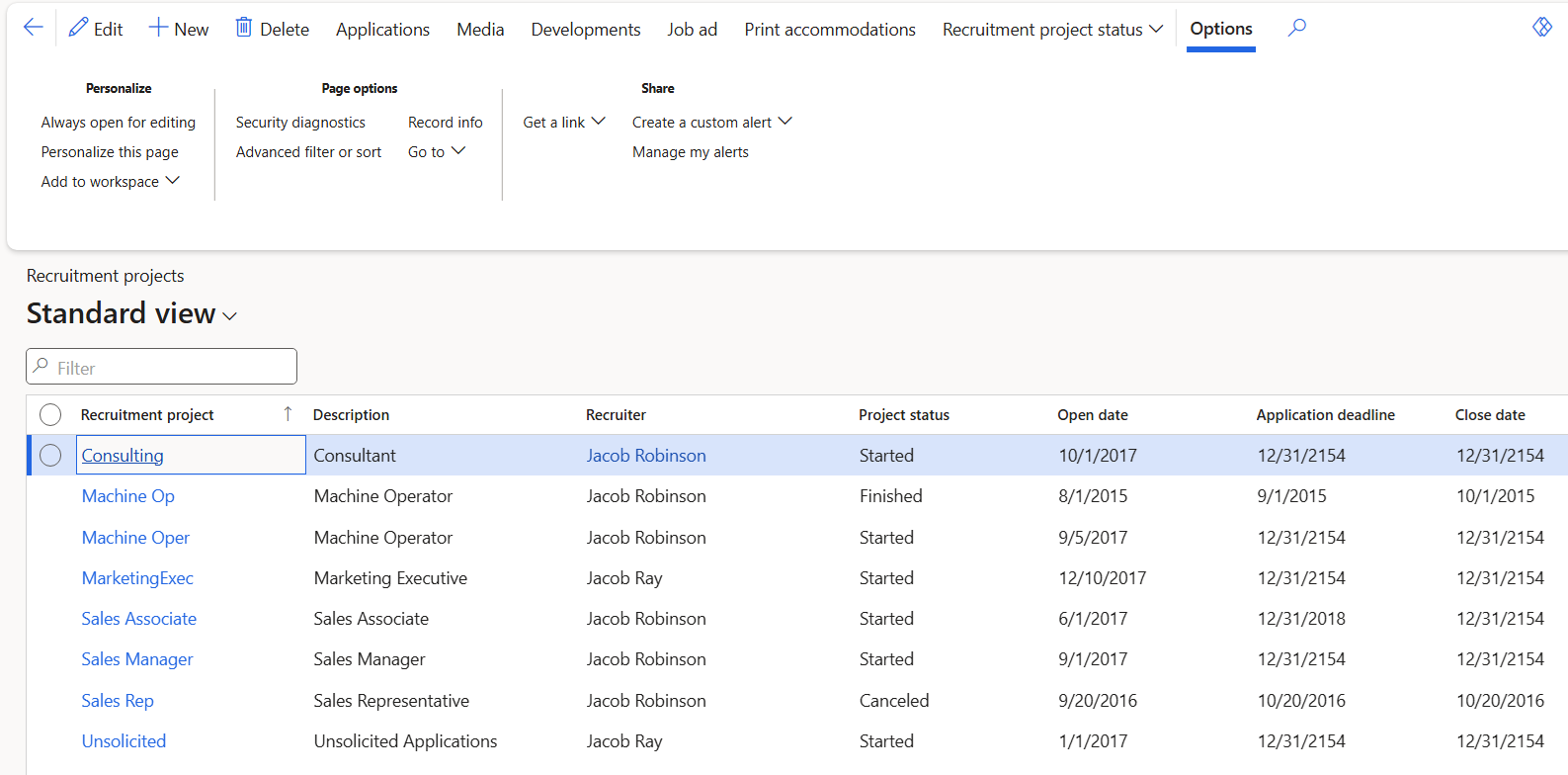Open Advanced filter or sort
Image resolution: width=1568 pixels, height=775 pixels.
pos(308,152)
